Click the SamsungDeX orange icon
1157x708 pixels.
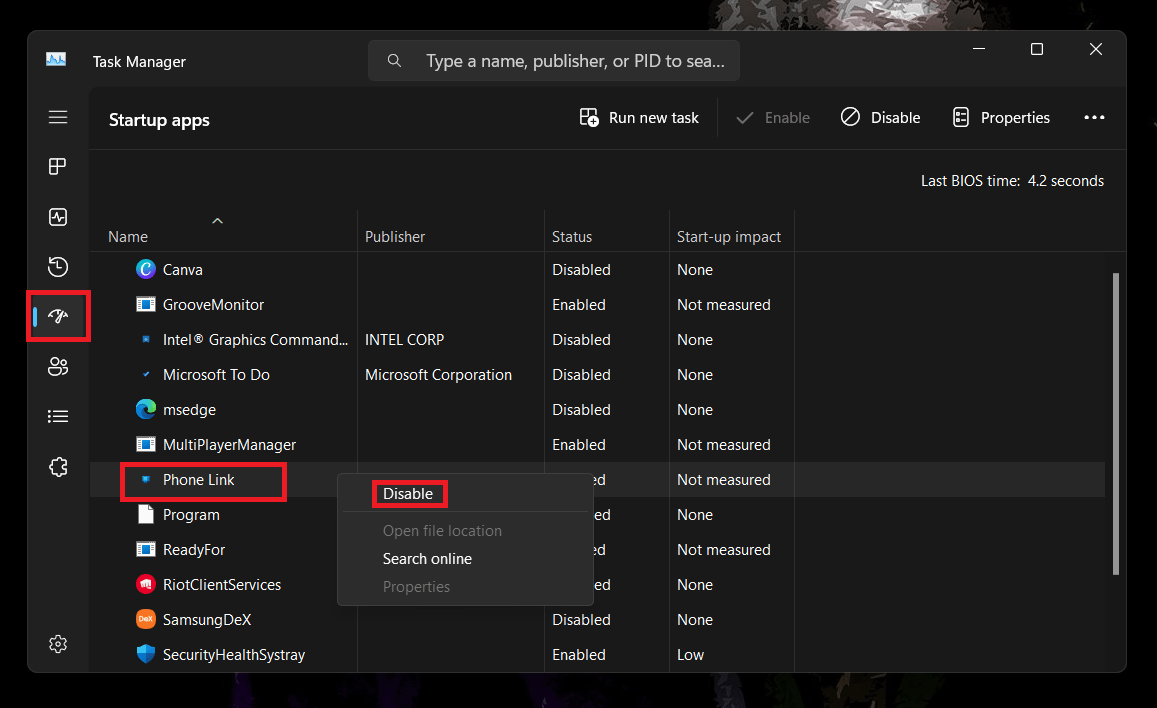pyautogui.click(x=146, y=619)
